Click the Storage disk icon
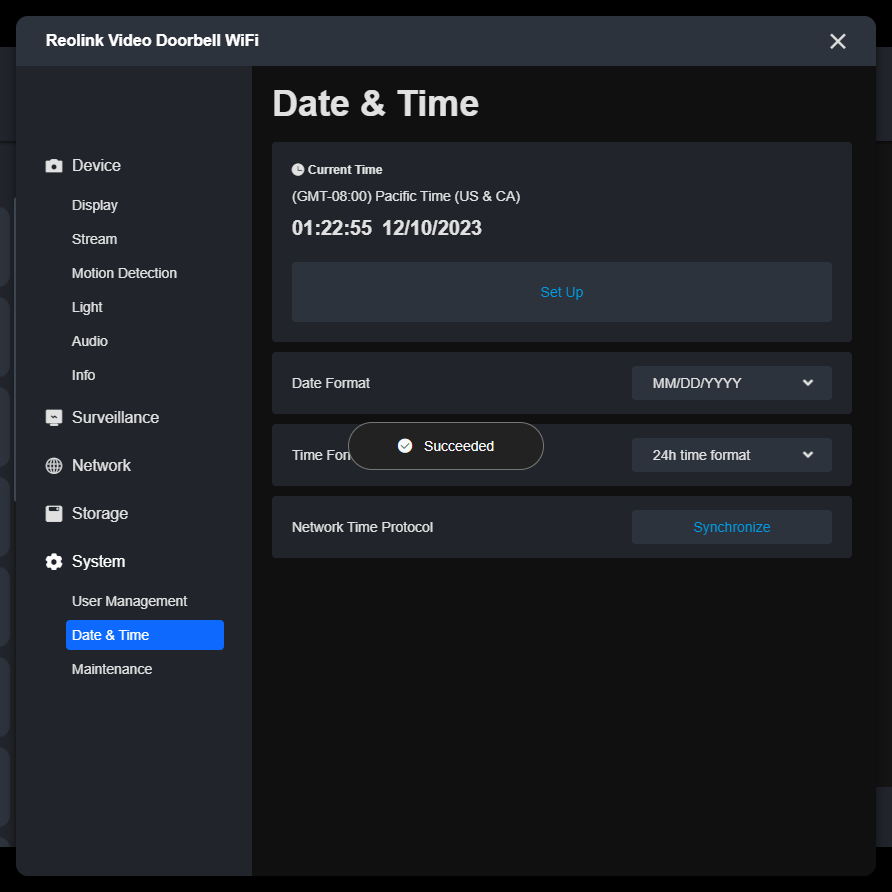The image size is (892, 892). 53,513
